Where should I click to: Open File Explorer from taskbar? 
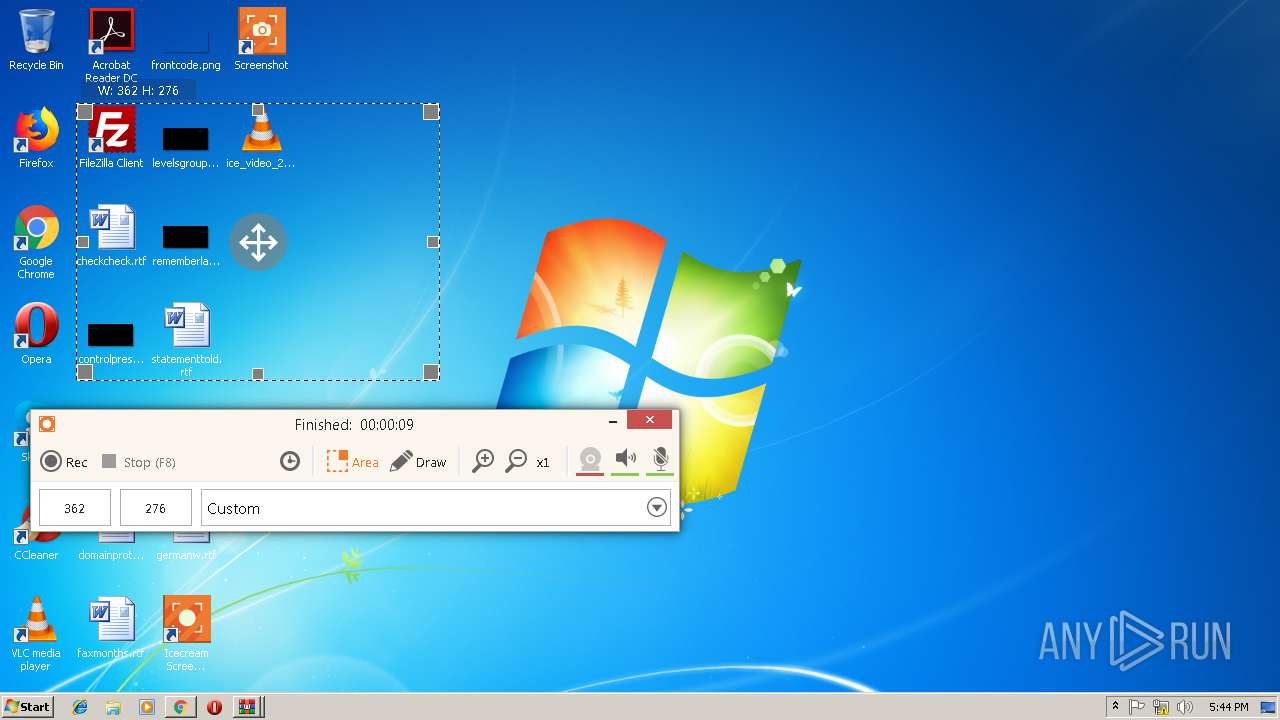tap(113, 707)
